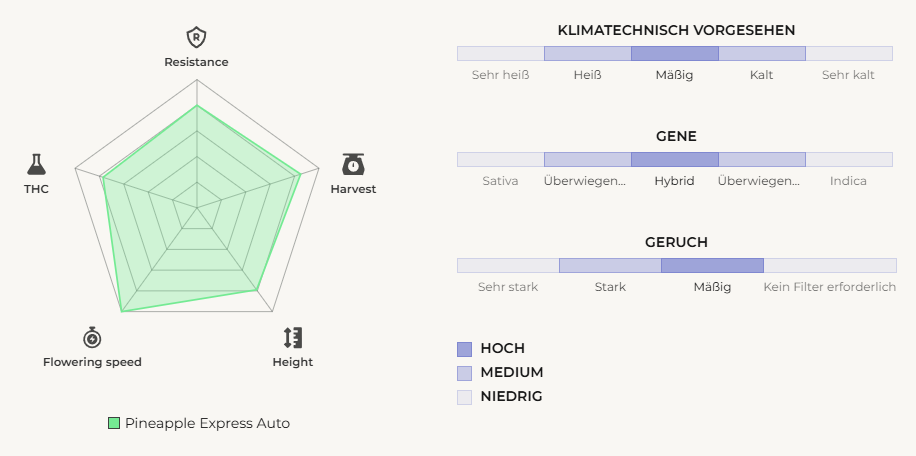This screenshot has width=916, height=456.
Task: Click the Sehr kalt climate label
Action: [x=848, y=75]
